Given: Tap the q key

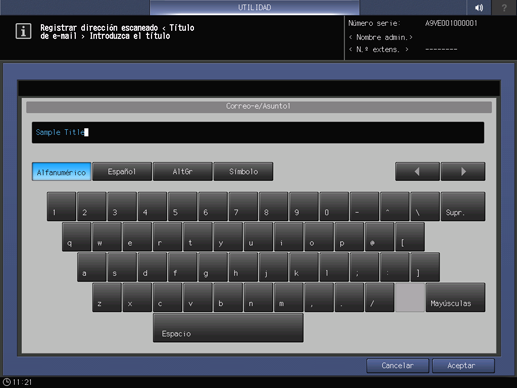Looking at the screenshot, I should 76,237.
